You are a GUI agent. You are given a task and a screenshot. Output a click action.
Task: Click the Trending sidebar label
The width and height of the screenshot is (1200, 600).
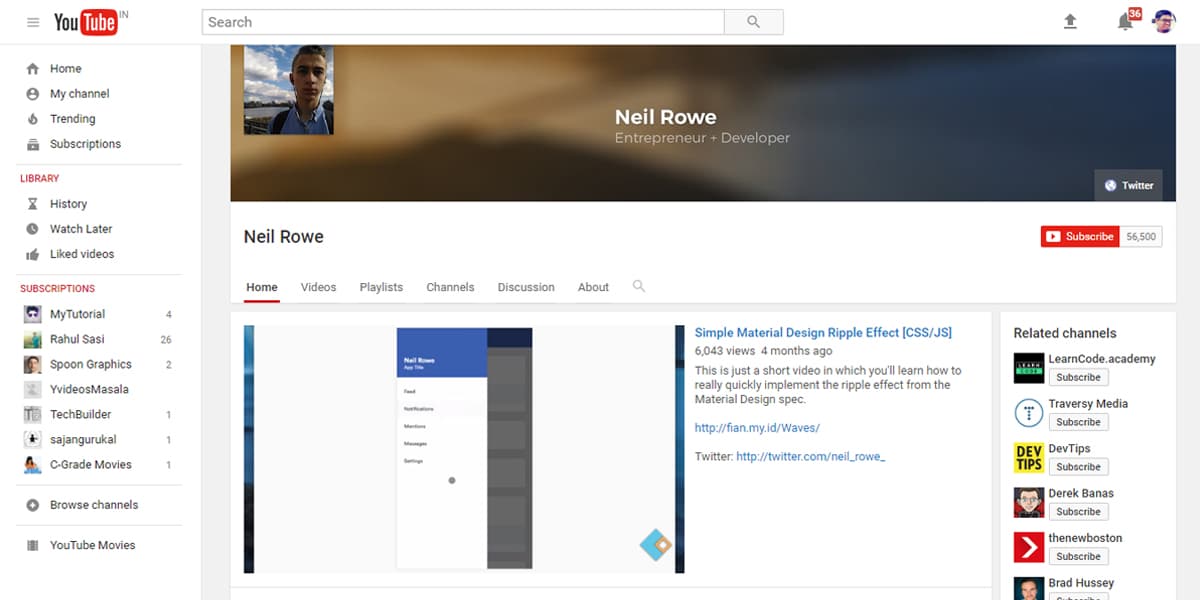pos(73,119)
